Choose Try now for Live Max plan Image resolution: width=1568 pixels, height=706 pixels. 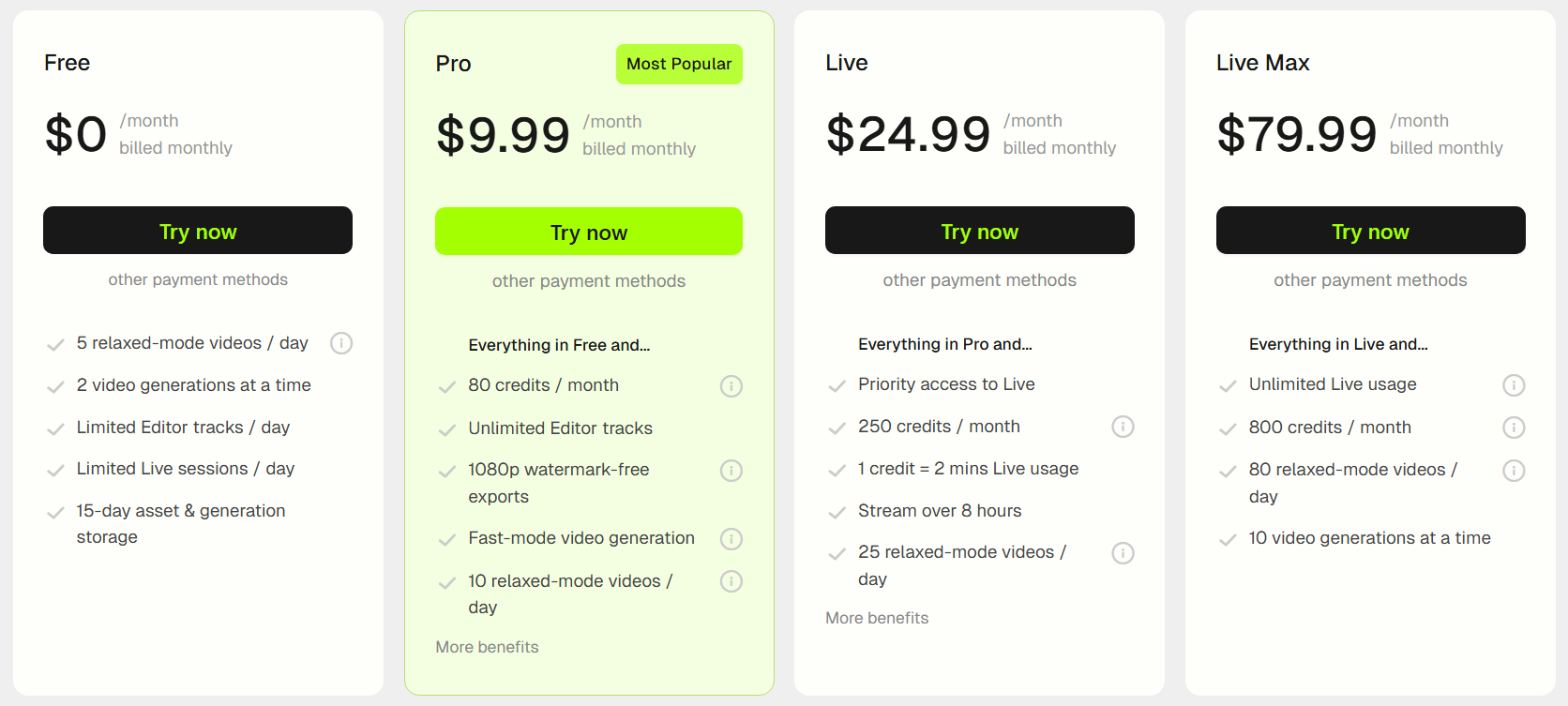coord(1371,231)
